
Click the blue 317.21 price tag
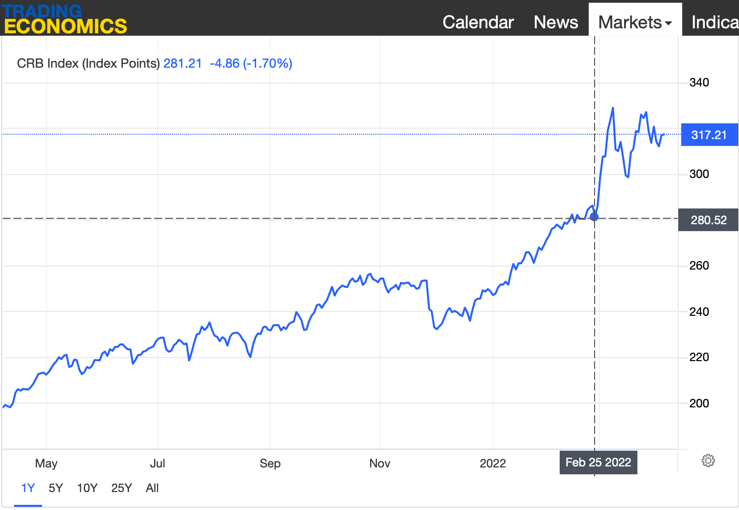click(708, 135)
